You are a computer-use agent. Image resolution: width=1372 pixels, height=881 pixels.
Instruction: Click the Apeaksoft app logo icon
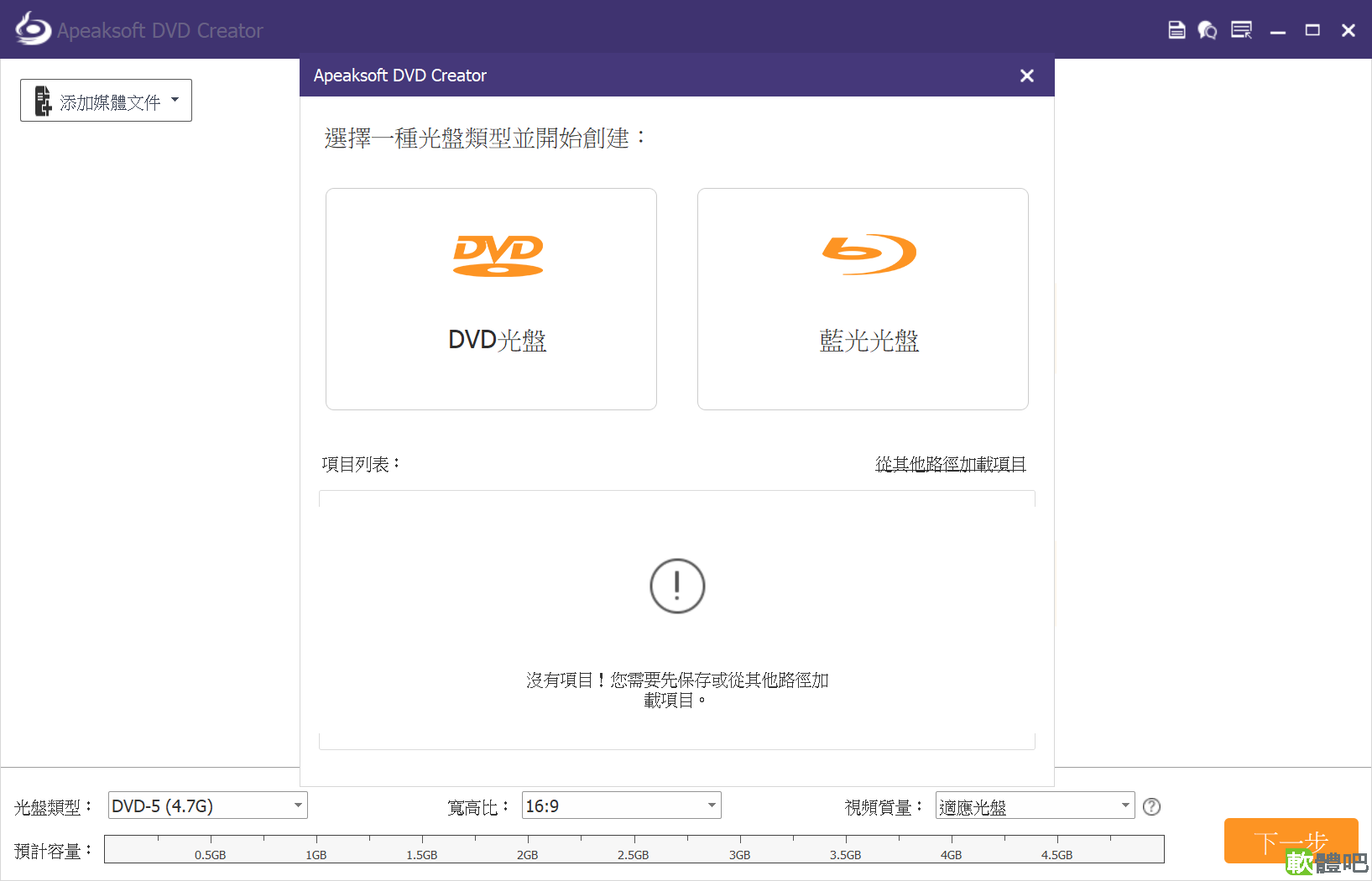(x=33, y=29)
